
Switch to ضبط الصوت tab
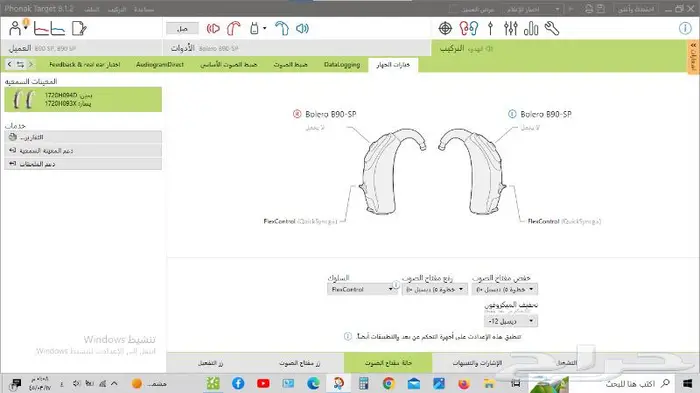click(291, 64)
